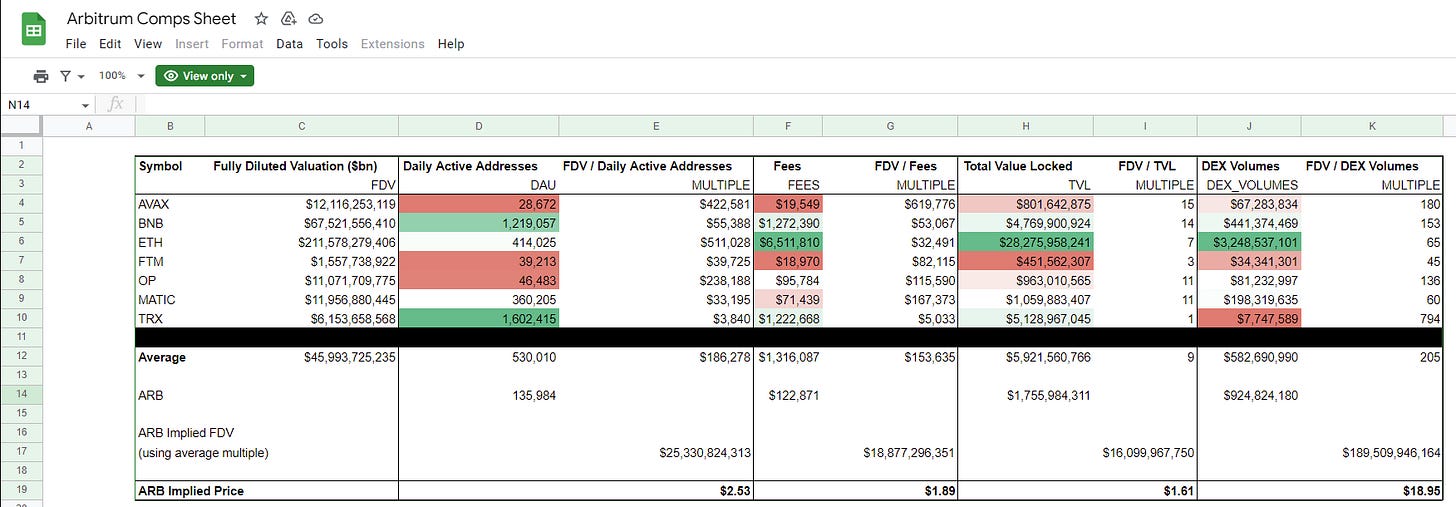Image resolution: width=1456 pixels, height=507 pixels.
Task: Select row 14 header
Action: pos(22,395)
